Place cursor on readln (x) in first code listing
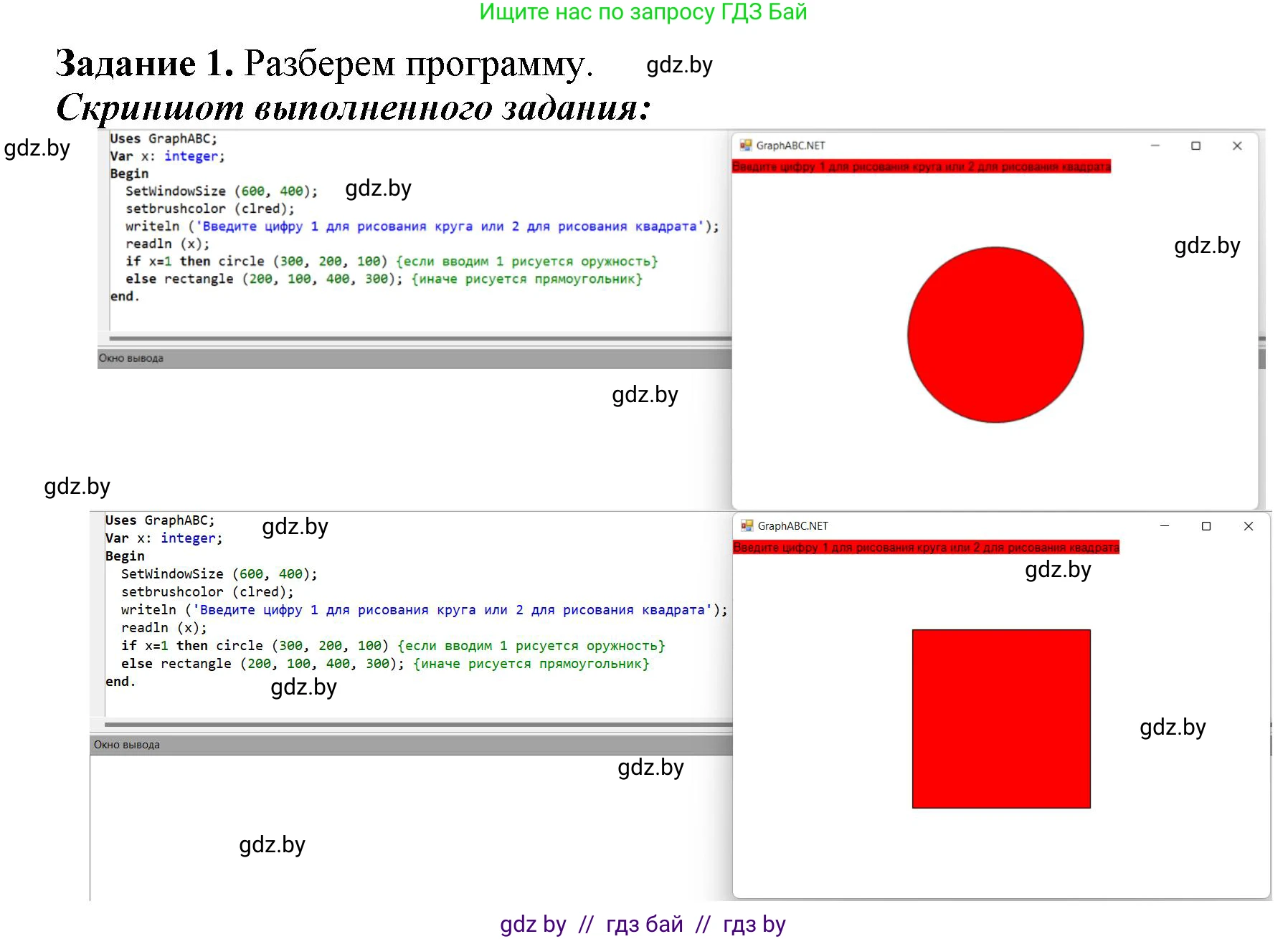 (167, 244)
